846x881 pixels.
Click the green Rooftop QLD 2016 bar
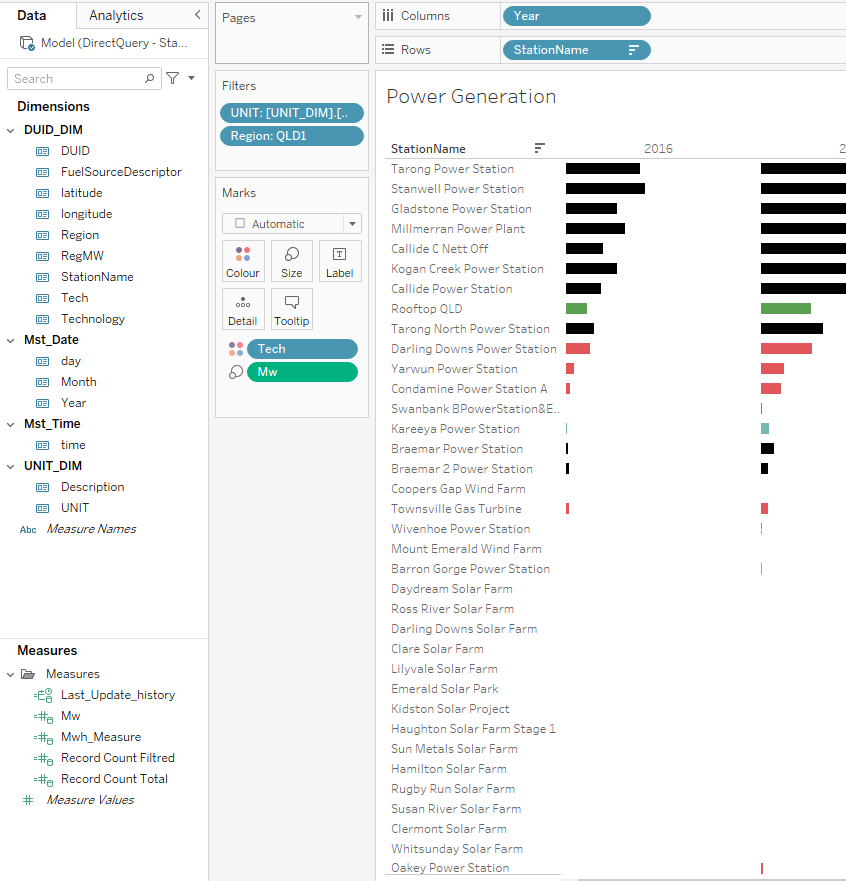pyautogui.click(x=576, y=309)
